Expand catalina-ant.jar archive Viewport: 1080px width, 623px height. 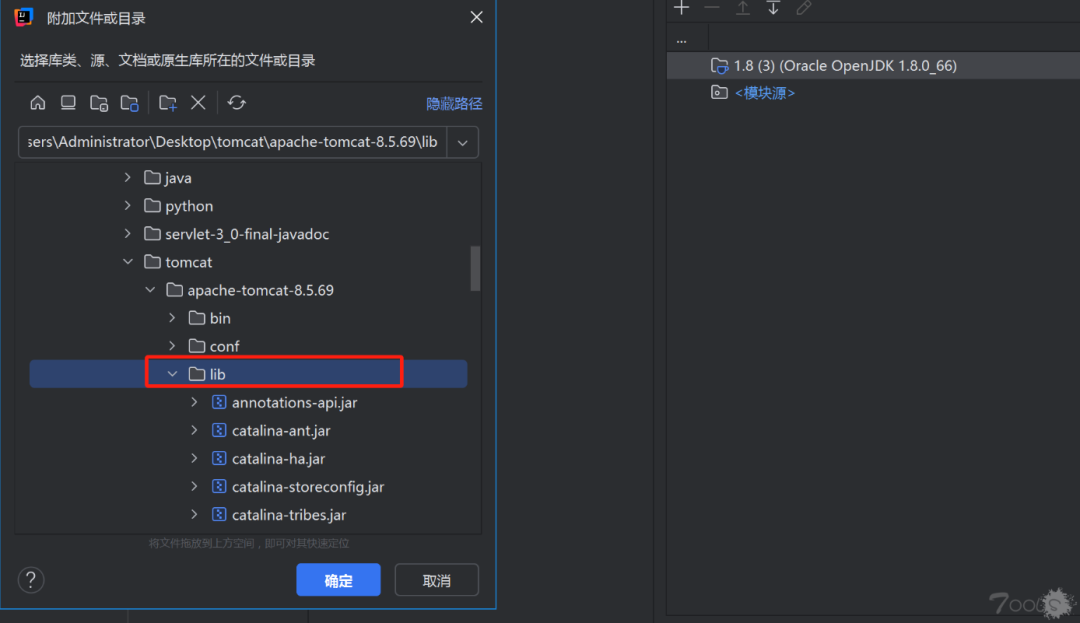point(194,430)
